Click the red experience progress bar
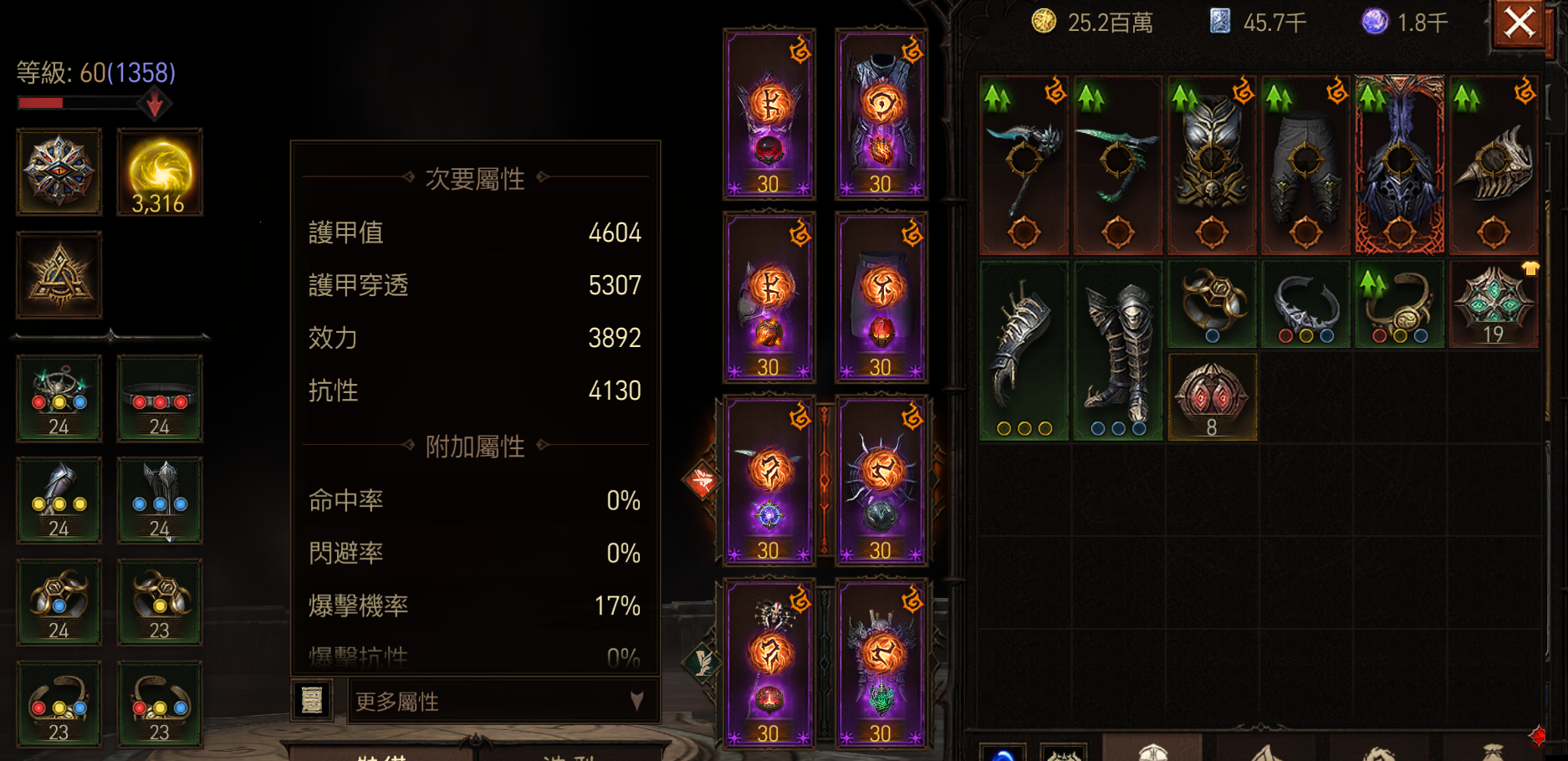Viewport: 1568px width, 761px height. coord(79,103)
